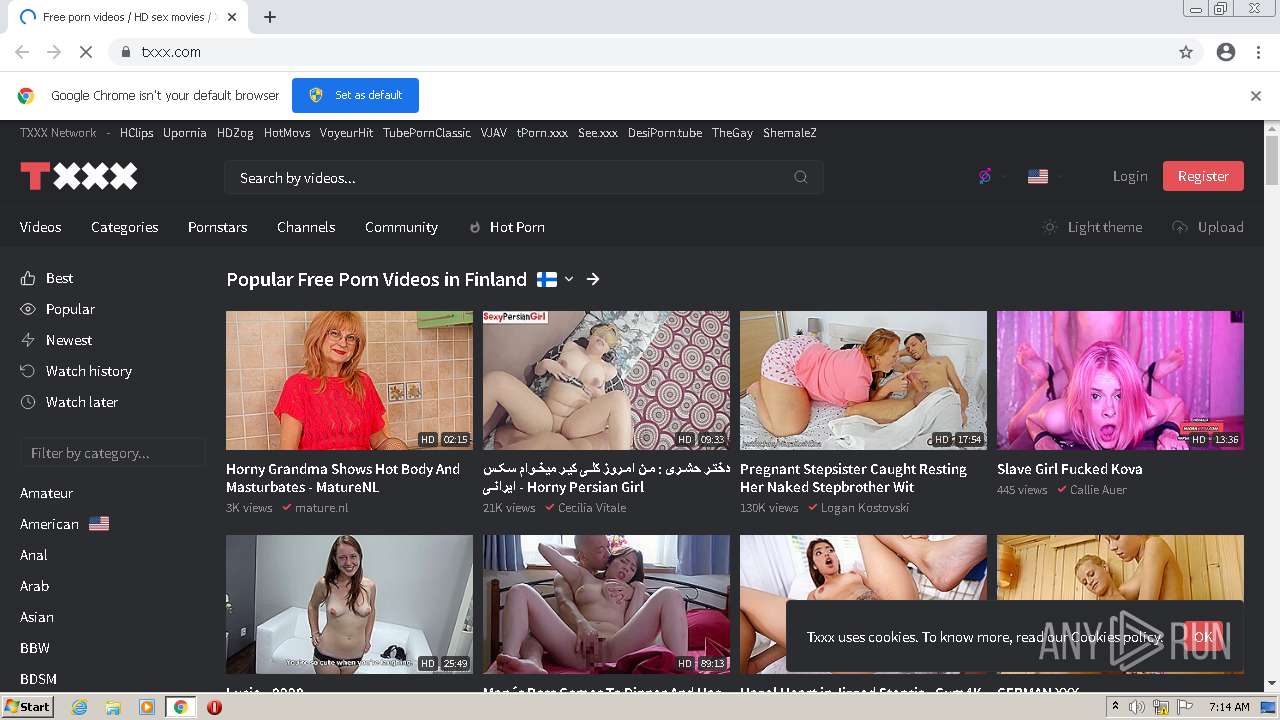This screenshot has height=720, width=1280.
Task: Click the flame icon beside the Hot nav item
Action: point(475,228)
